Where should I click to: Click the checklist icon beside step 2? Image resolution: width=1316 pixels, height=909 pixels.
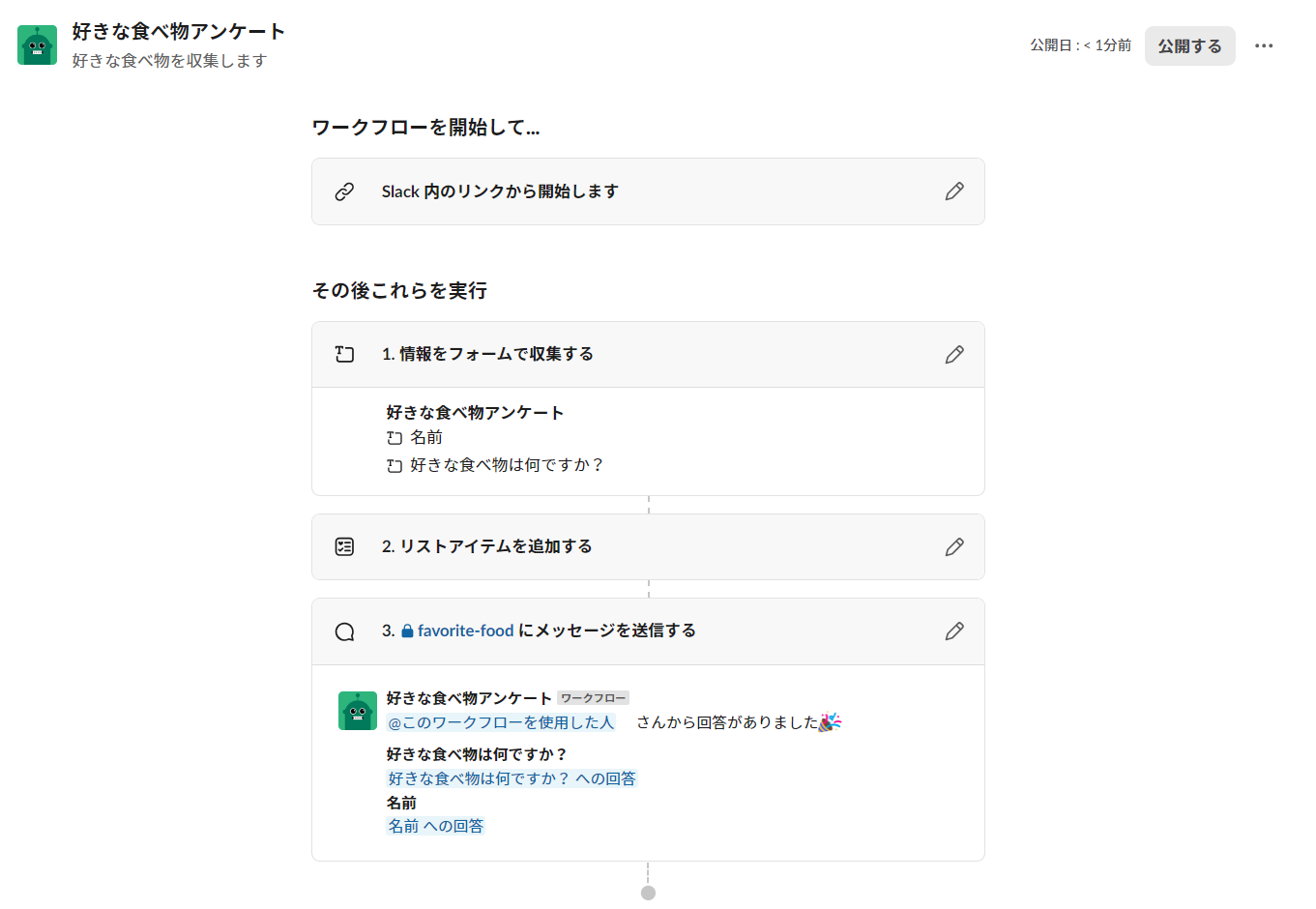click(x=344, y=547)
